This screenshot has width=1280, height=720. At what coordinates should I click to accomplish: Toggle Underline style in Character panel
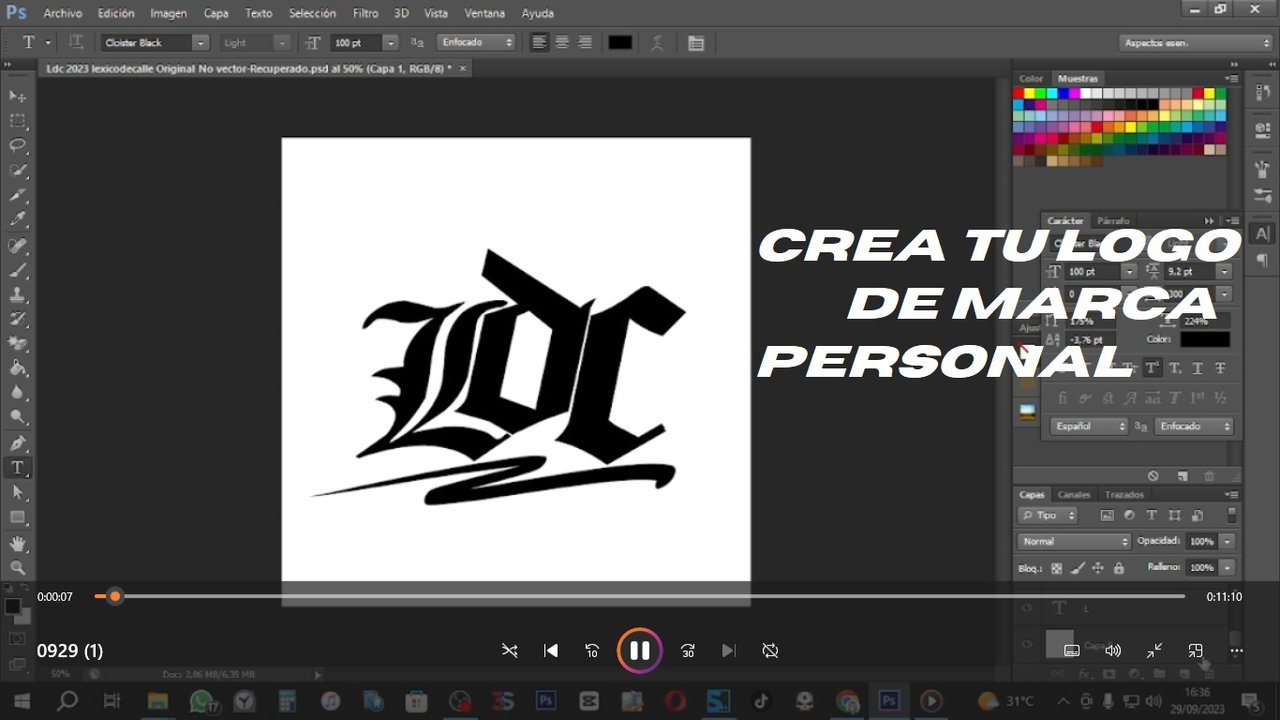coord(1198,368)
